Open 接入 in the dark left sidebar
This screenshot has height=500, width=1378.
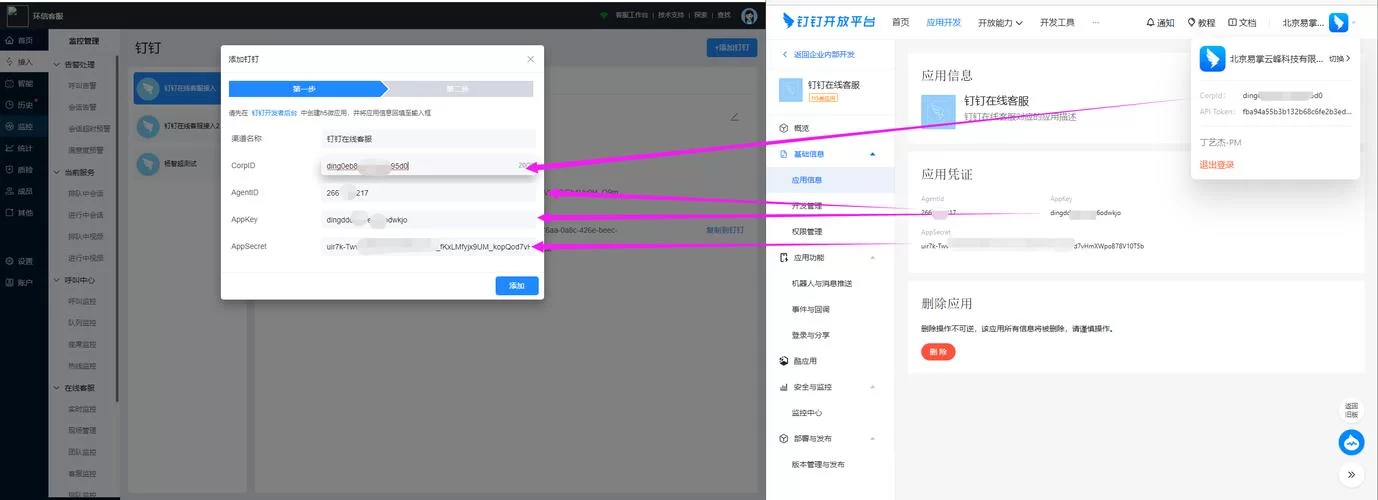(20, 61)
